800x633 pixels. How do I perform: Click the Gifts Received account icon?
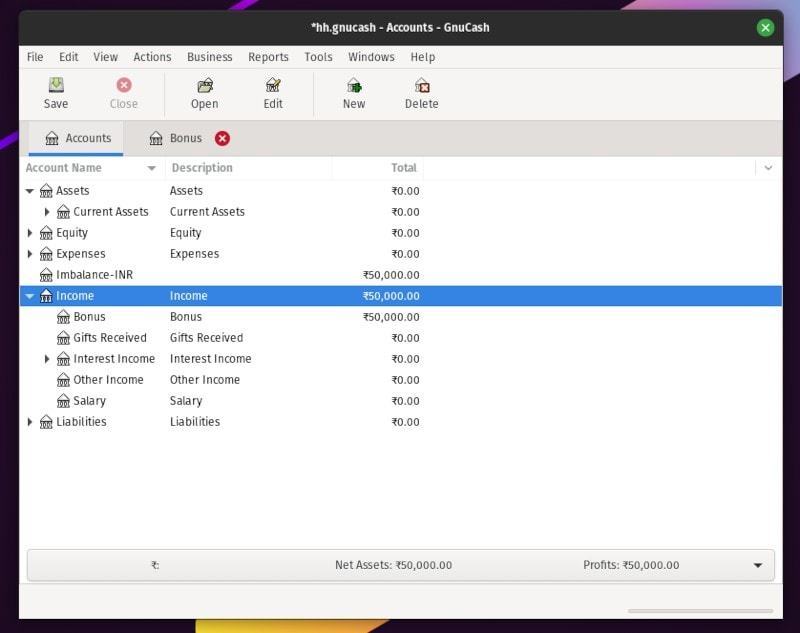63,338
